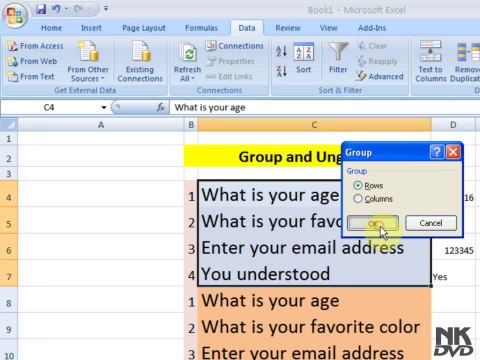Screen dimensions: 480x360
Task: Select column B header
Action: pyautogui.click(x=191, y=125)
